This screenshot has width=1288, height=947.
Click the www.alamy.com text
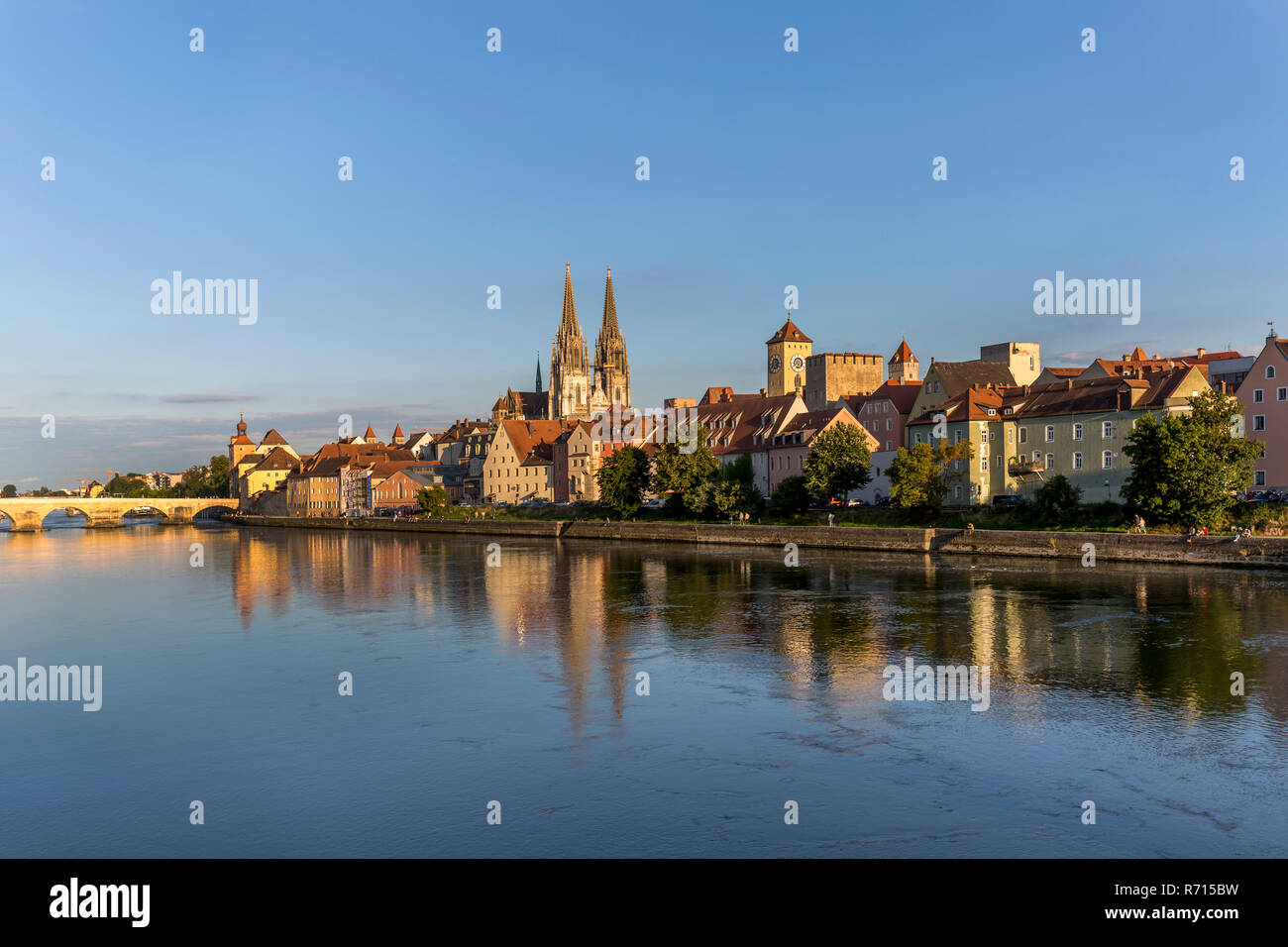click(x=1172, y=913)
